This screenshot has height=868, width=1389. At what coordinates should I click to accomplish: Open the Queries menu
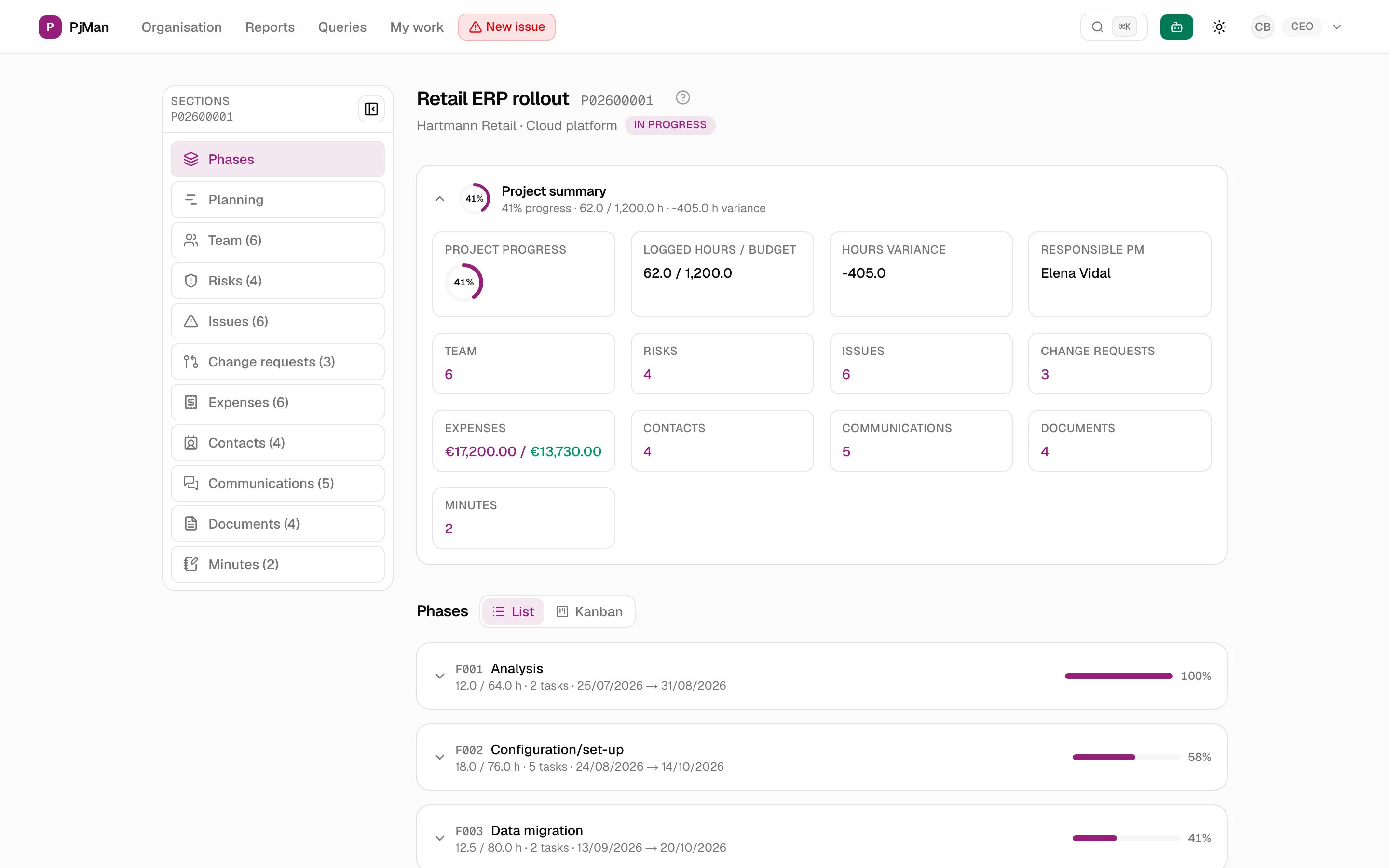(342, 27)
